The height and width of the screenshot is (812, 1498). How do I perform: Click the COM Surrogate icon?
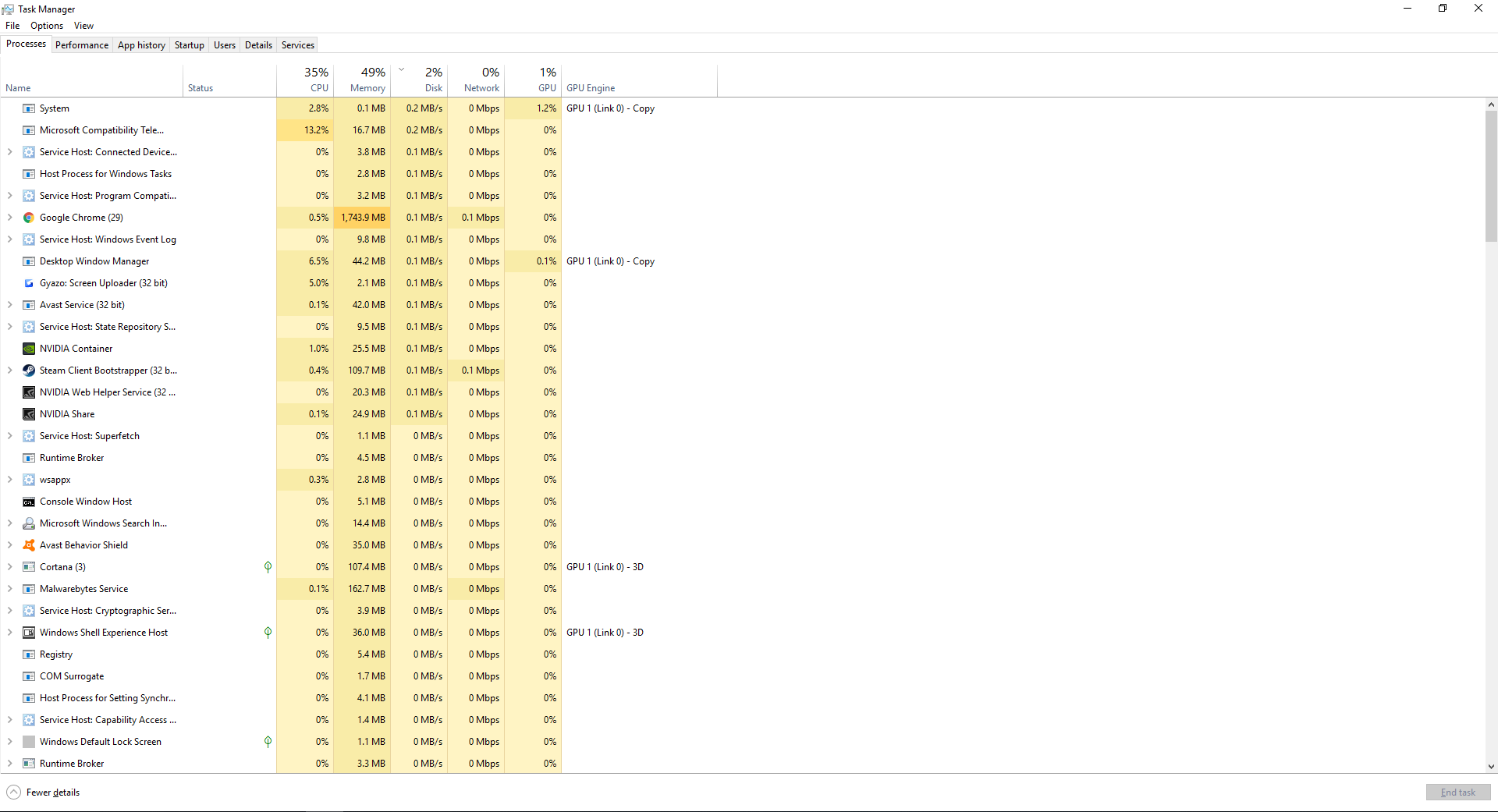tap(29, 676)
